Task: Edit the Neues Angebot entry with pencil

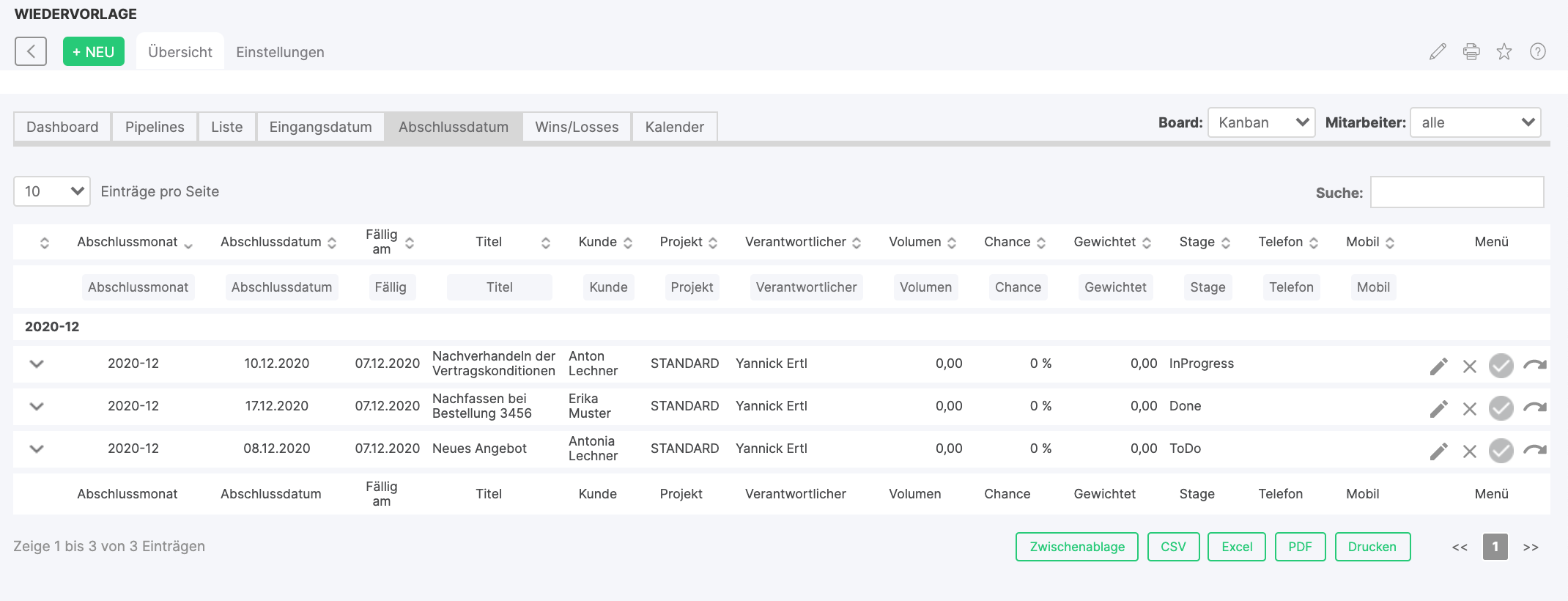Action: pyautogui.click(x=1438, y=451)
